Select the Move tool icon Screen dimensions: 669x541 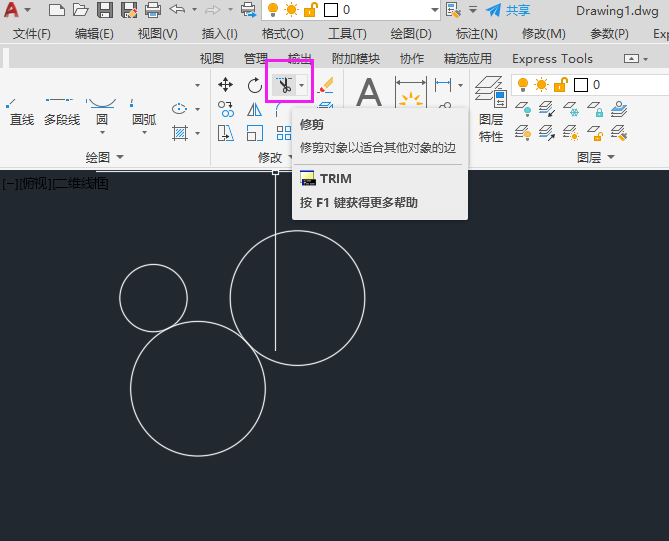[225, 85]
